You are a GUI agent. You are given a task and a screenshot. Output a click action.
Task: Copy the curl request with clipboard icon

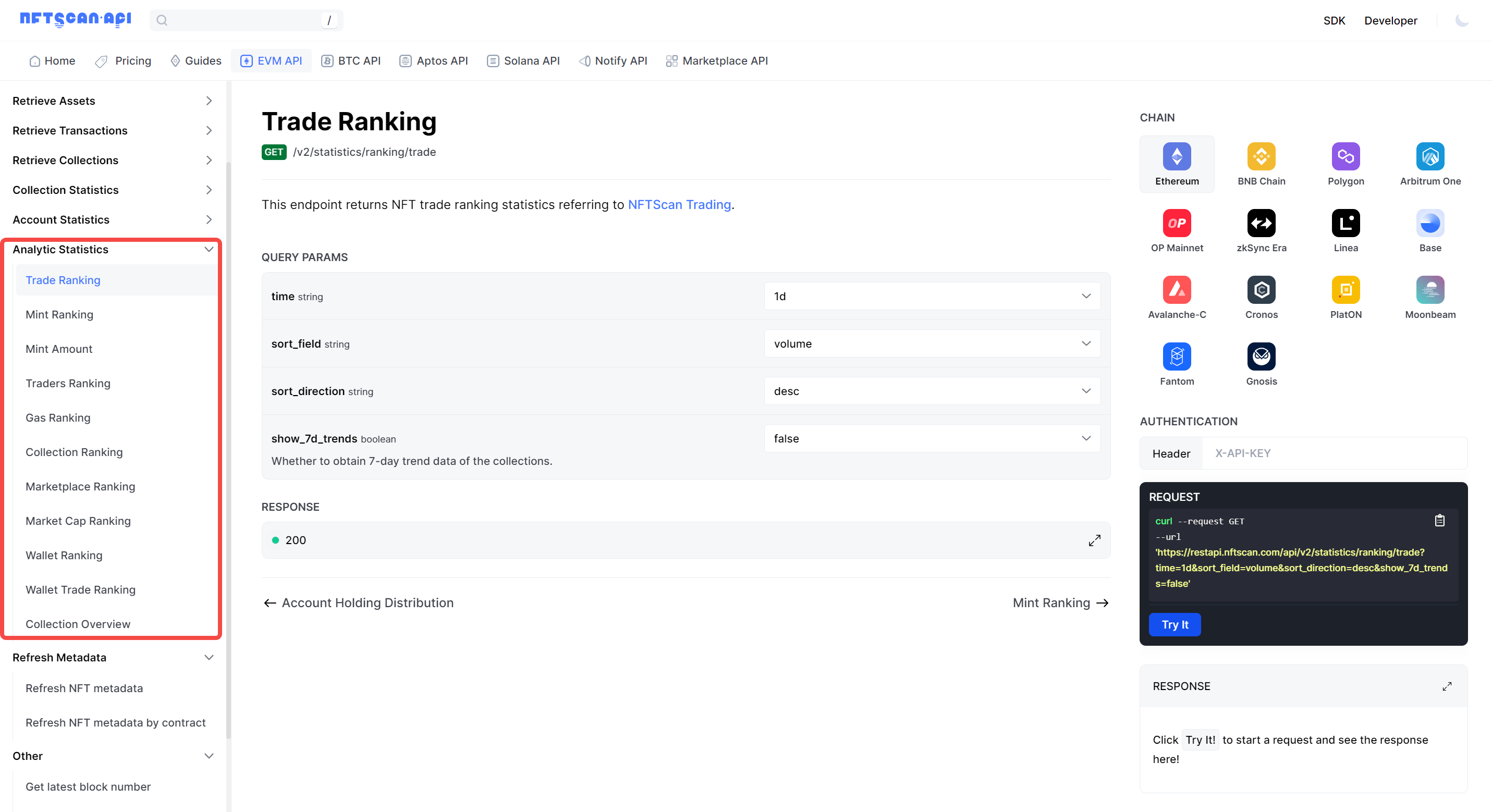pos(1439,520)
